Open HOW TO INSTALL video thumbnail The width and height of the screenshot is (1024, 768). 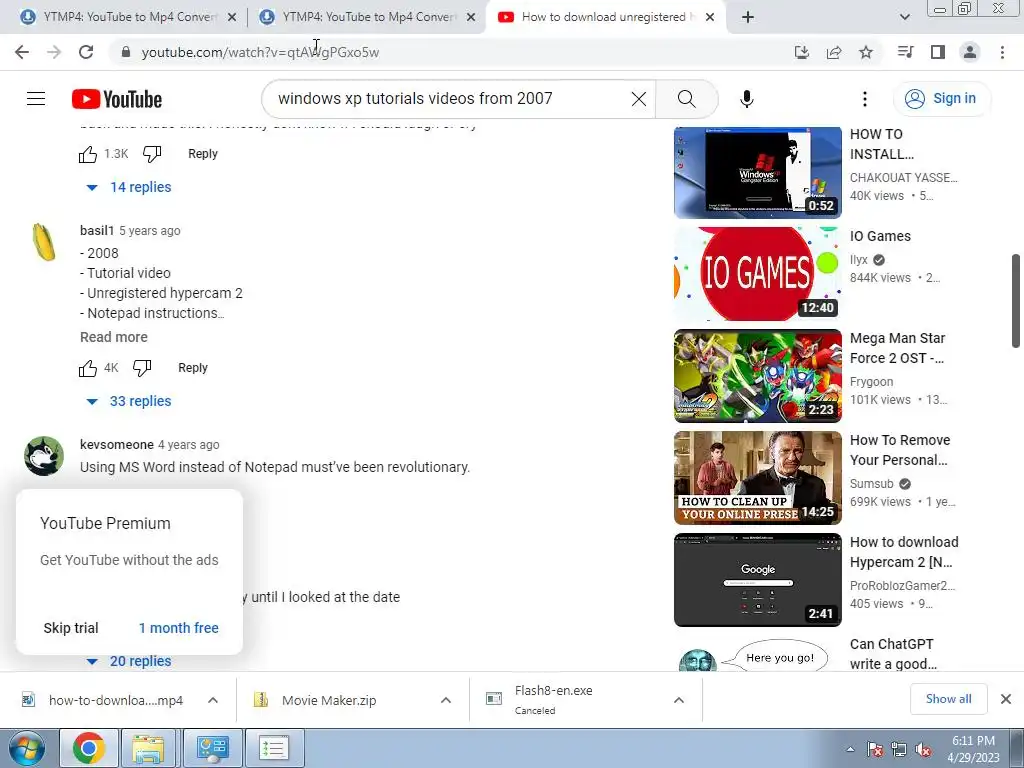[758, 172]
